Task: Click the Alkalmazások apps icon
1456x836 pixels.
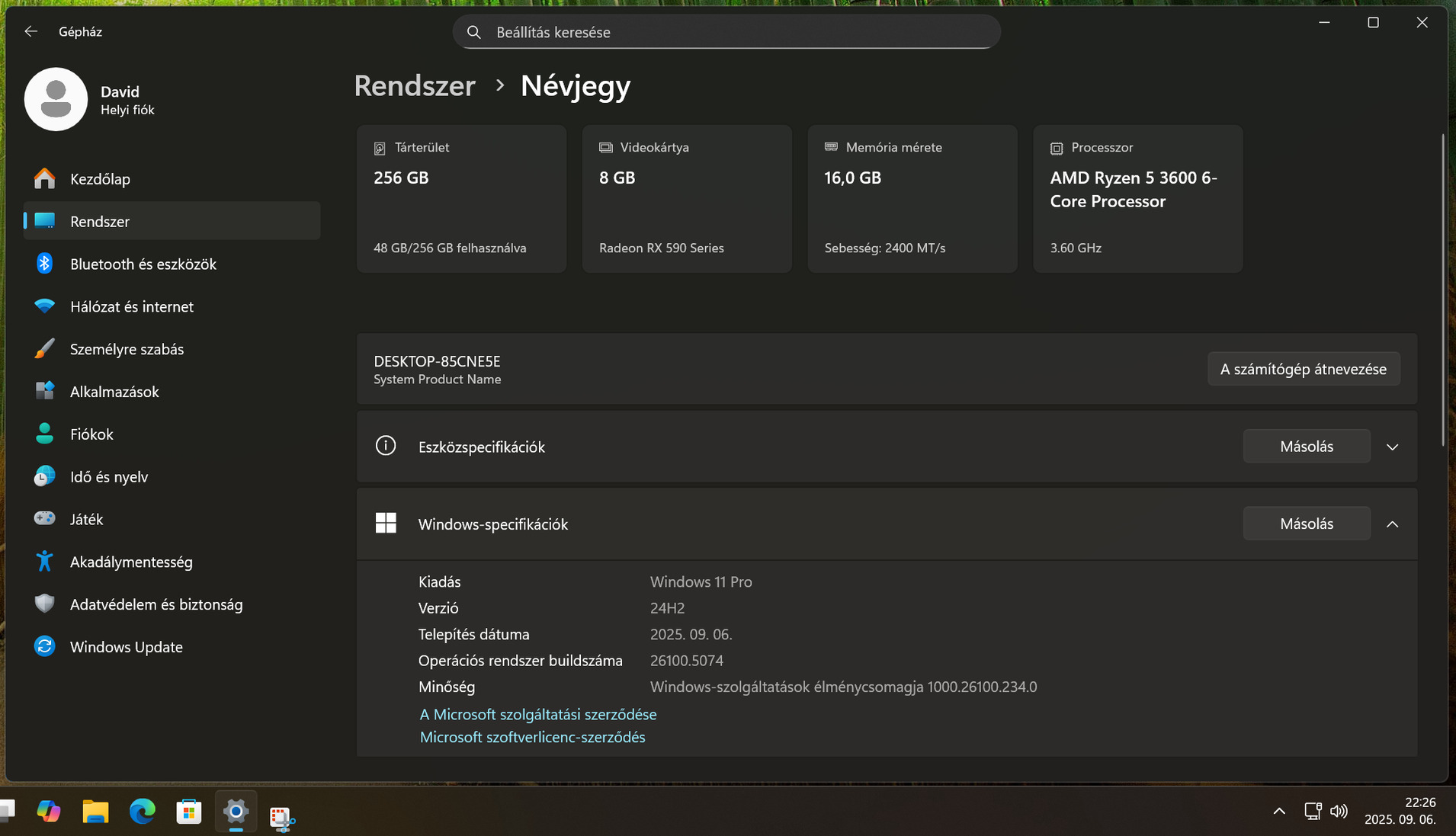Action: pyautogui.click(x=44, y=391)
